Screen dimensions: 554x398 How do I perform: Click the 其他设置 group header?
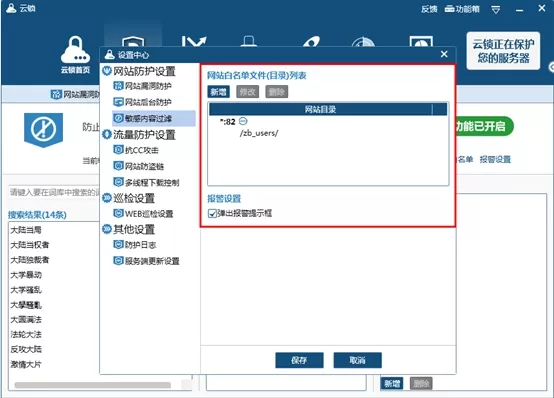(129, 229)
